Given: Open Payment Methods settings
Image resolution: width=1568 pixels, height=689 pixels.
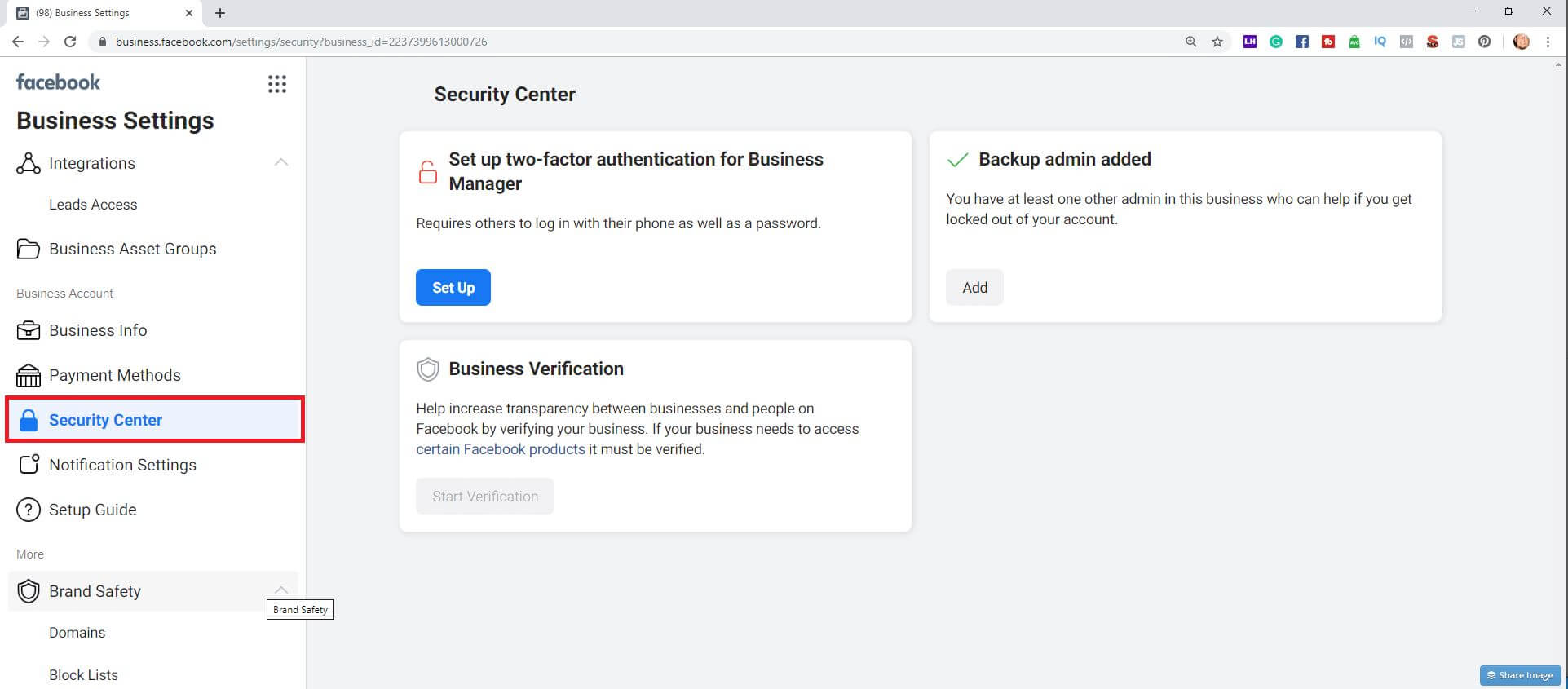Looking at the screenshot, I should coord(114,375).
